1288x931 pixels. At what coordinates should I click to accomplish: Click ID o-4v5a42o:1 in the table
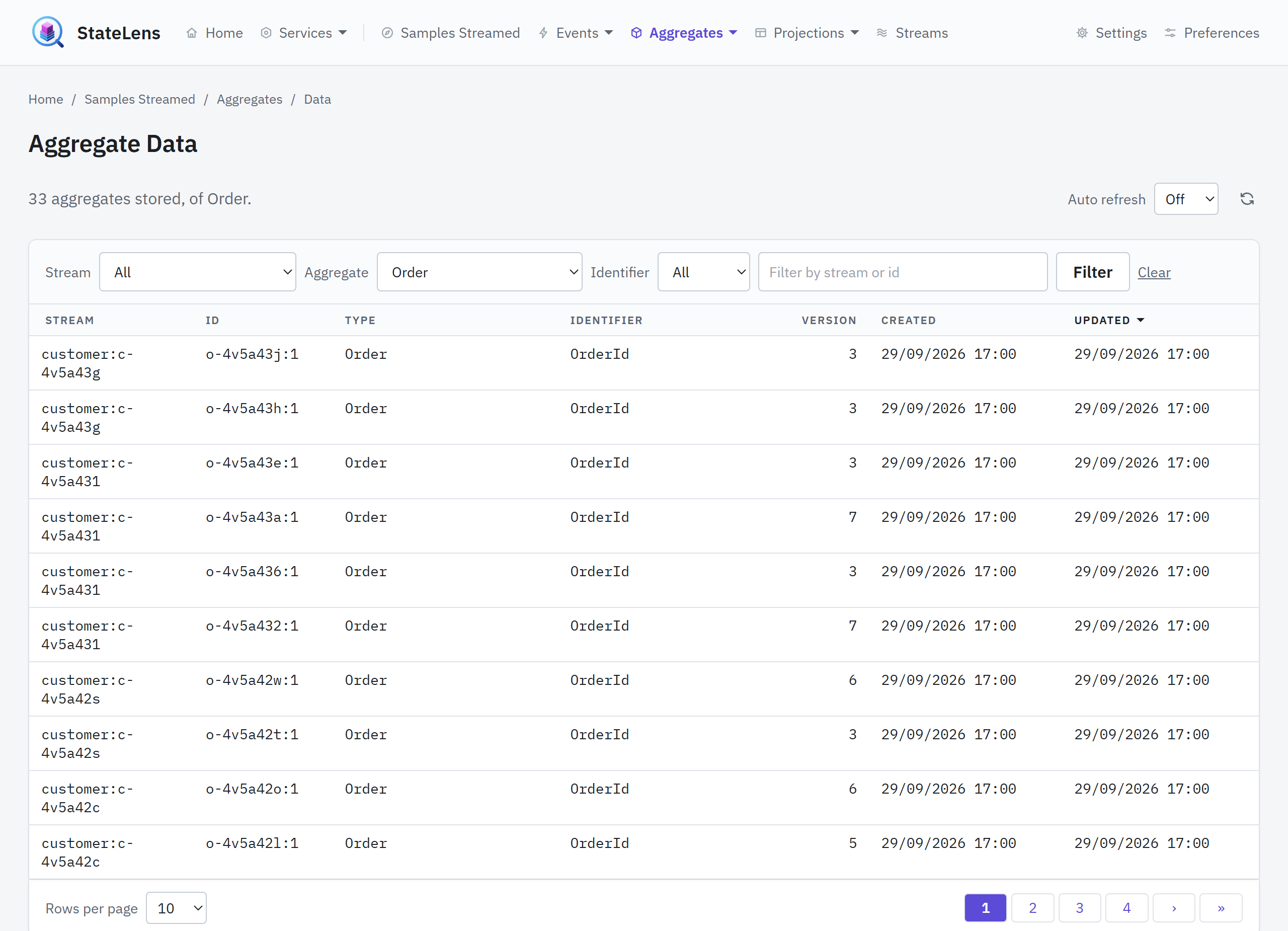[x=252, y=789]
